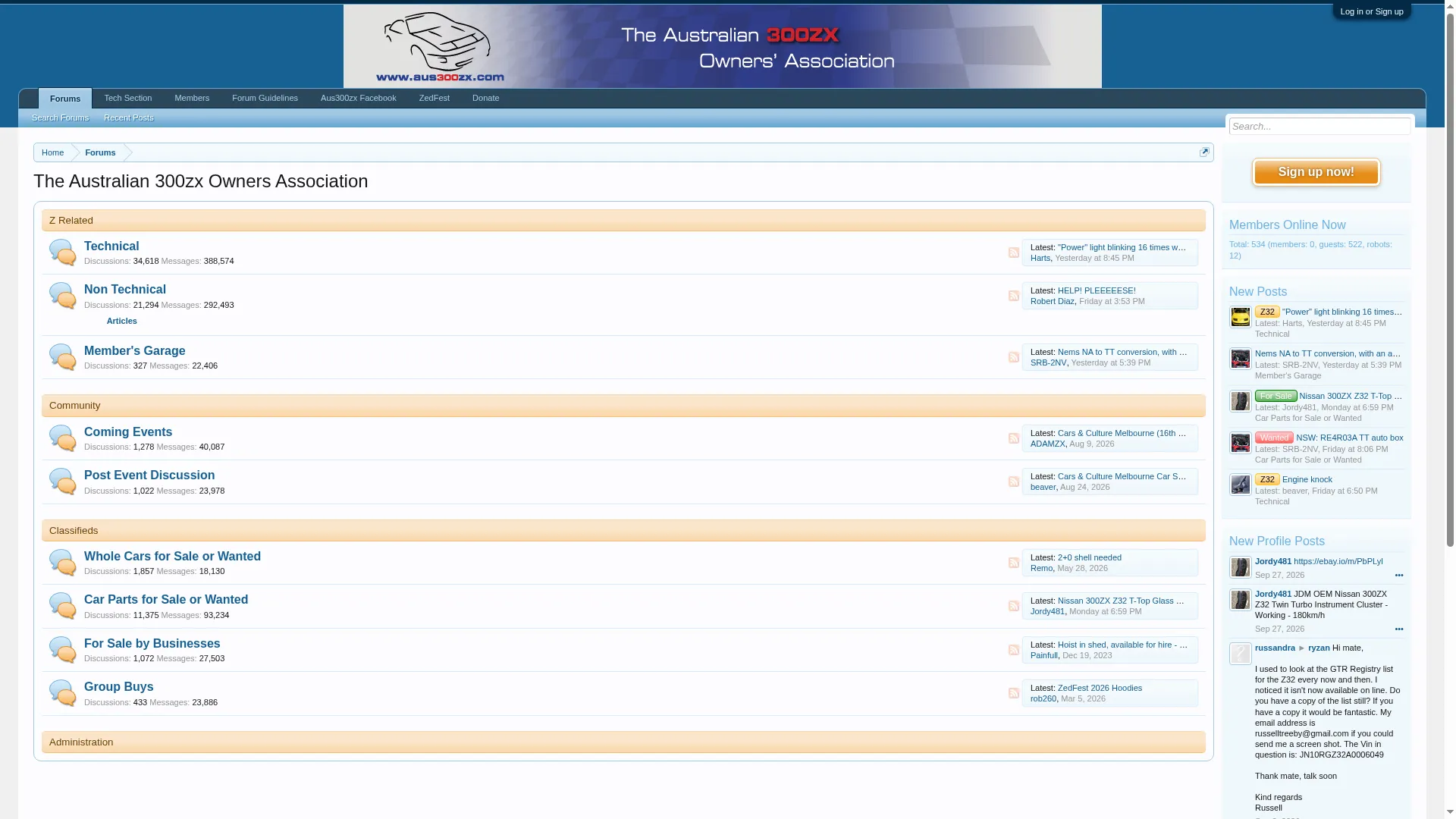1456x819 pixels.
Task: Open RSS feed for Non Technical forum
Action: point(1014,296)
